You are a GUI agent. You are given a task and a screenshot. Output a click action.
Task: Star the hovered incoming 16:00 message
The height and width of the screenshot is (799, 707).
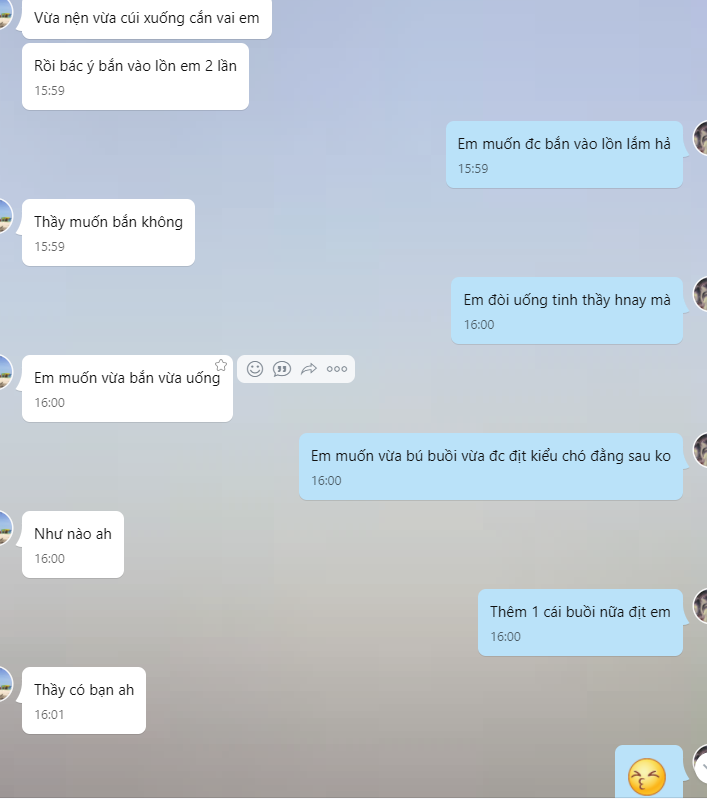pos(221,365)
